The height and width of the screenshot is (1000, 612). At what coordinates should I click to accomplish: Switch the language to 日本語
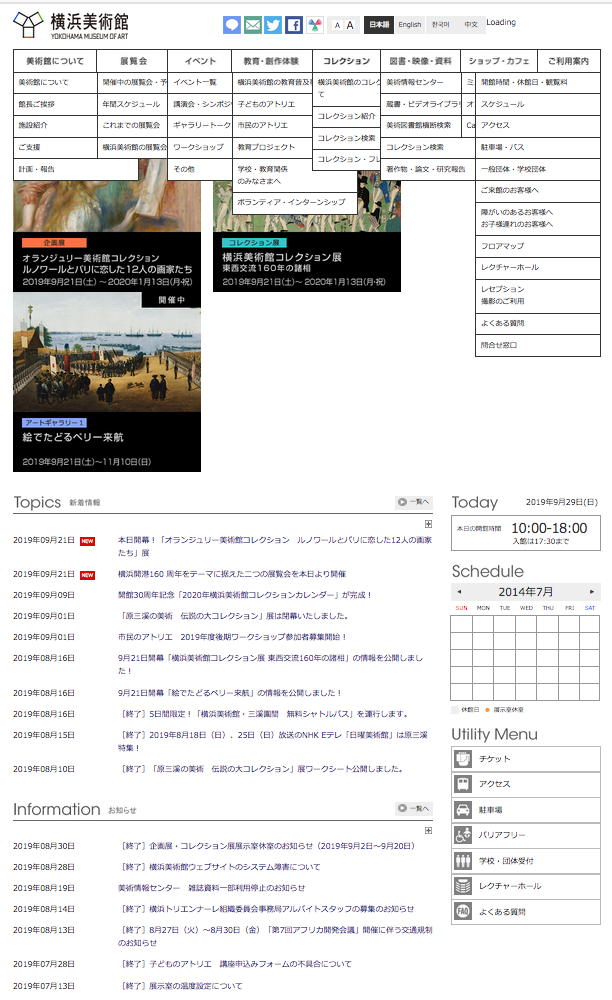379,24
